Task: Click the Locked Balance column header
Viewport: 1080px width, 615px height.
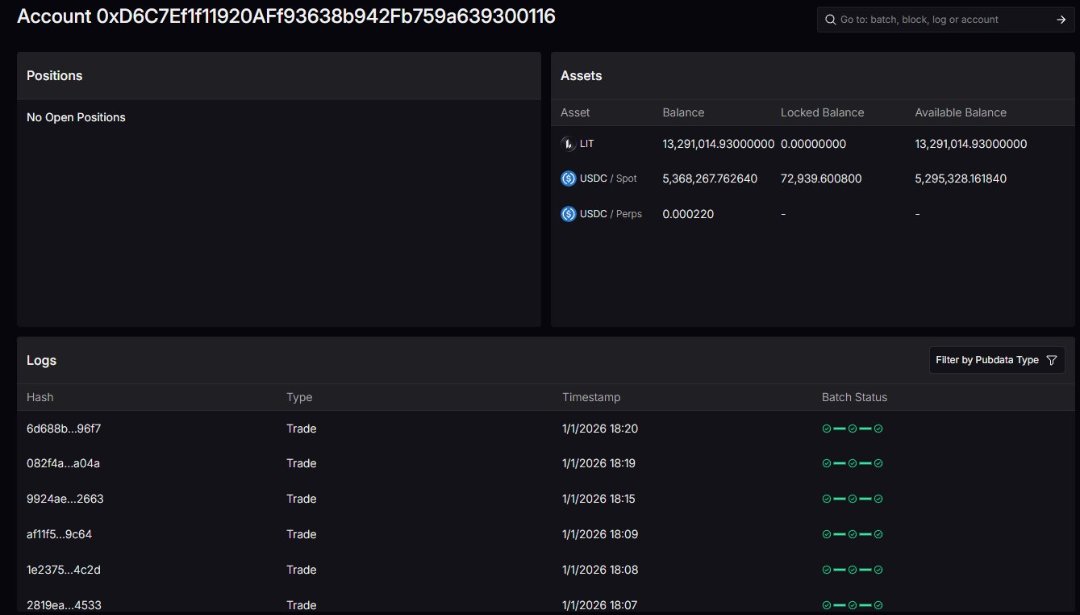Action: [x=822, y=112]
